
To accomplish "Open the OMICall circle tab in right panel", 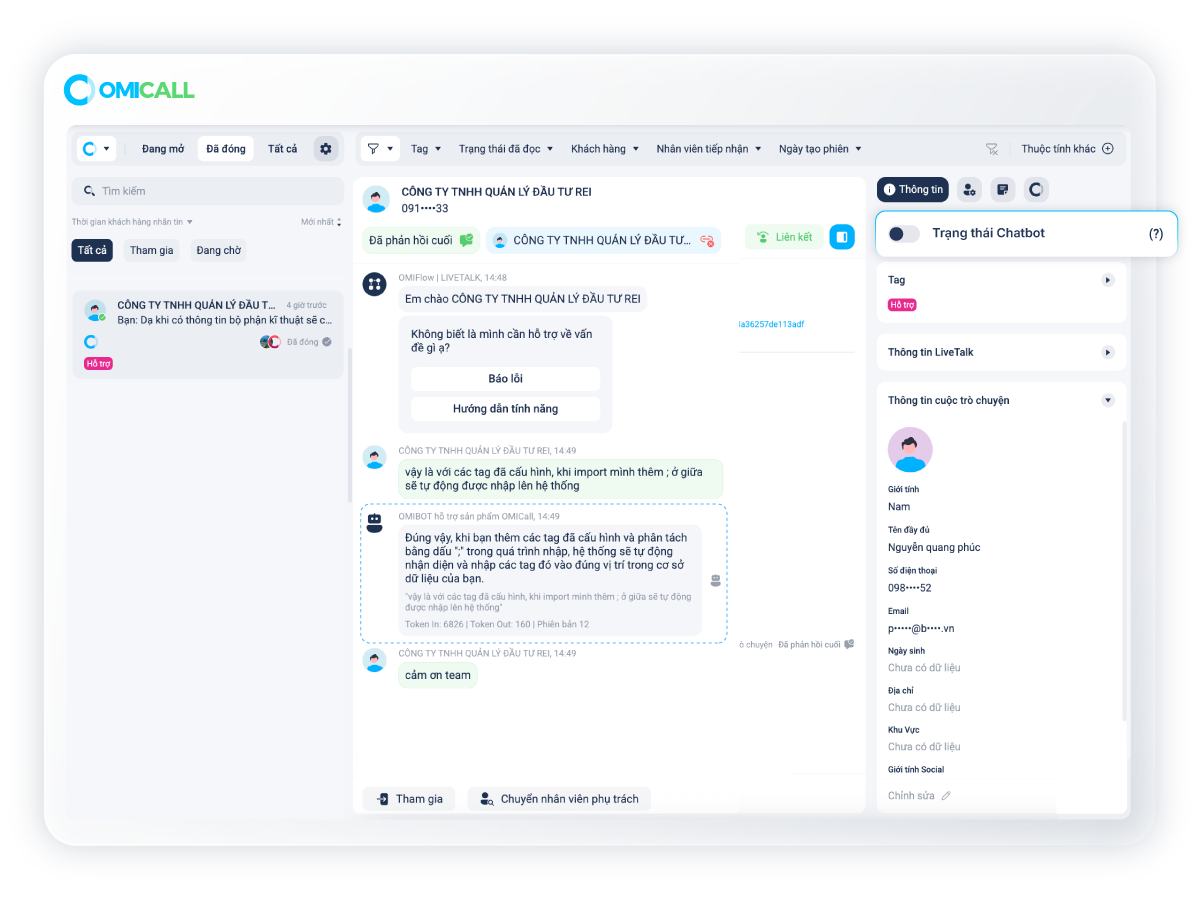I will pyautogui.click(x=1036, y=189).
